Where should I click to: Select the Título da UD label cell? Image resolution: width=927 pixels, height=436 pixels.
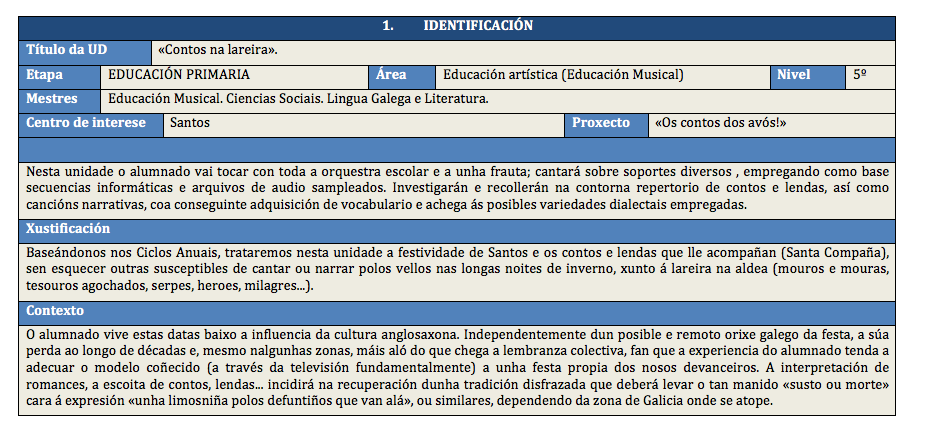[86, 51]
